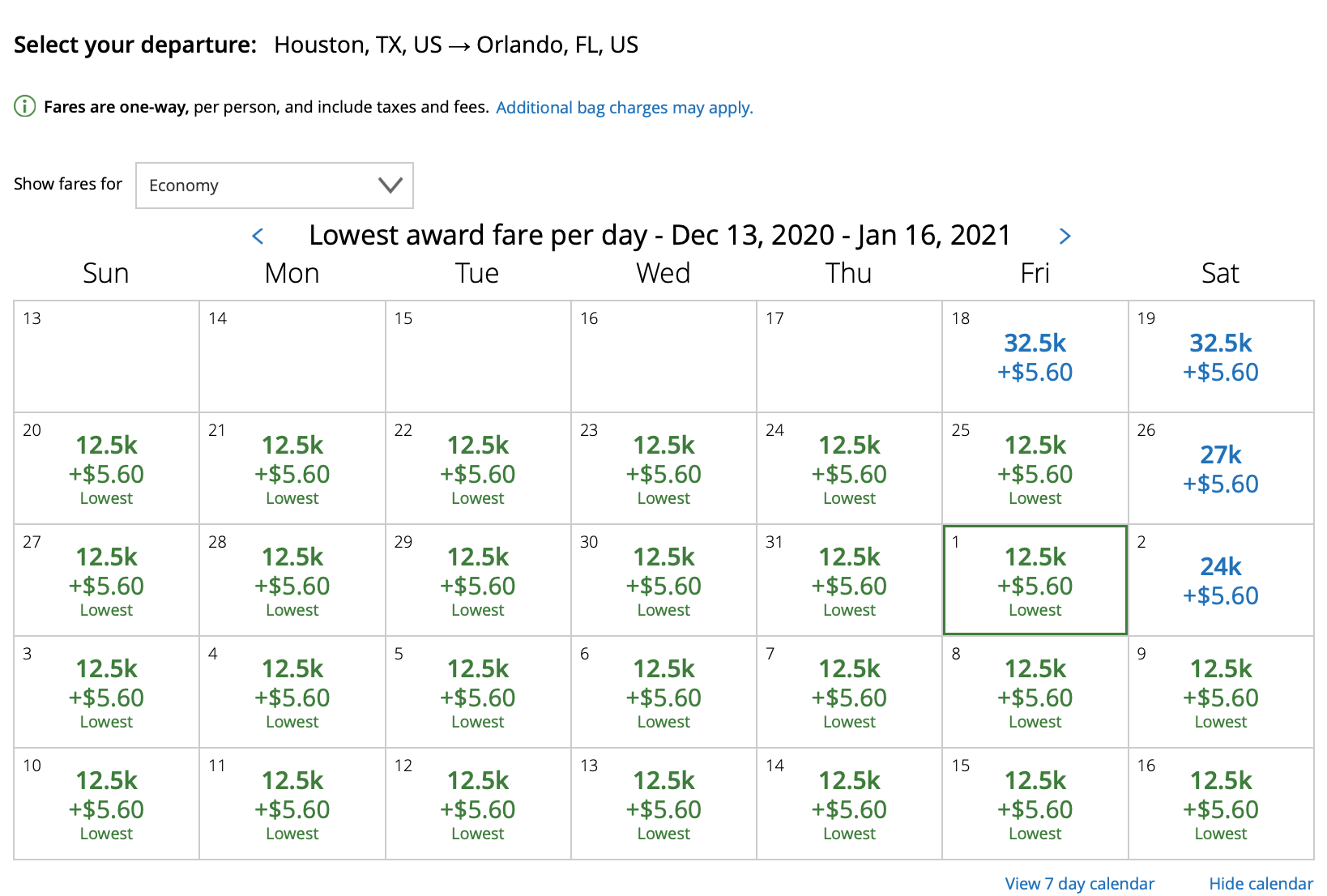The image size is (1327, 896).
Task: Choose the 27k fare on December 26
Action: [1220, 468]
